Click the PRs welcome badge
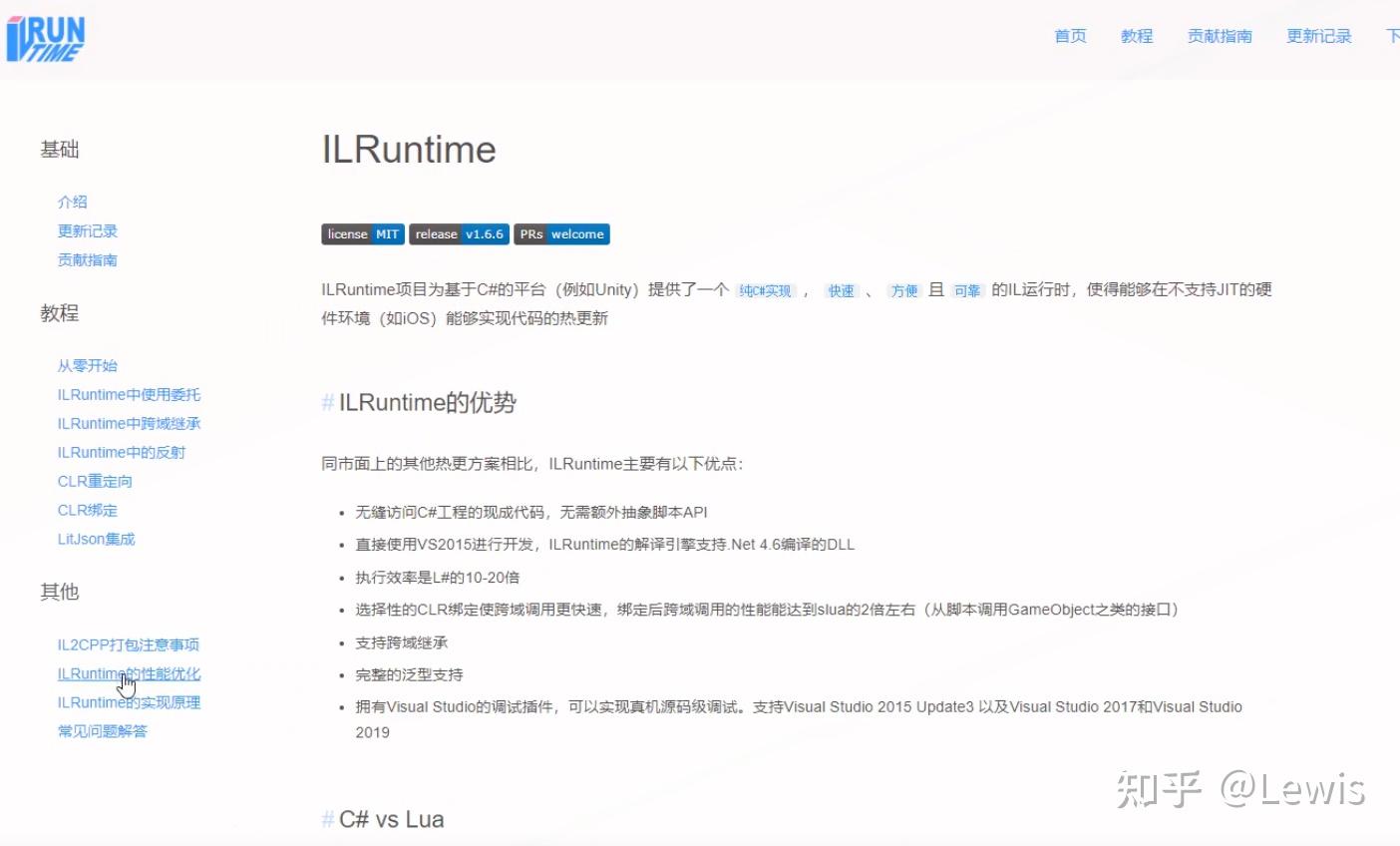1400x846 pixels. [x=561, y=233]
